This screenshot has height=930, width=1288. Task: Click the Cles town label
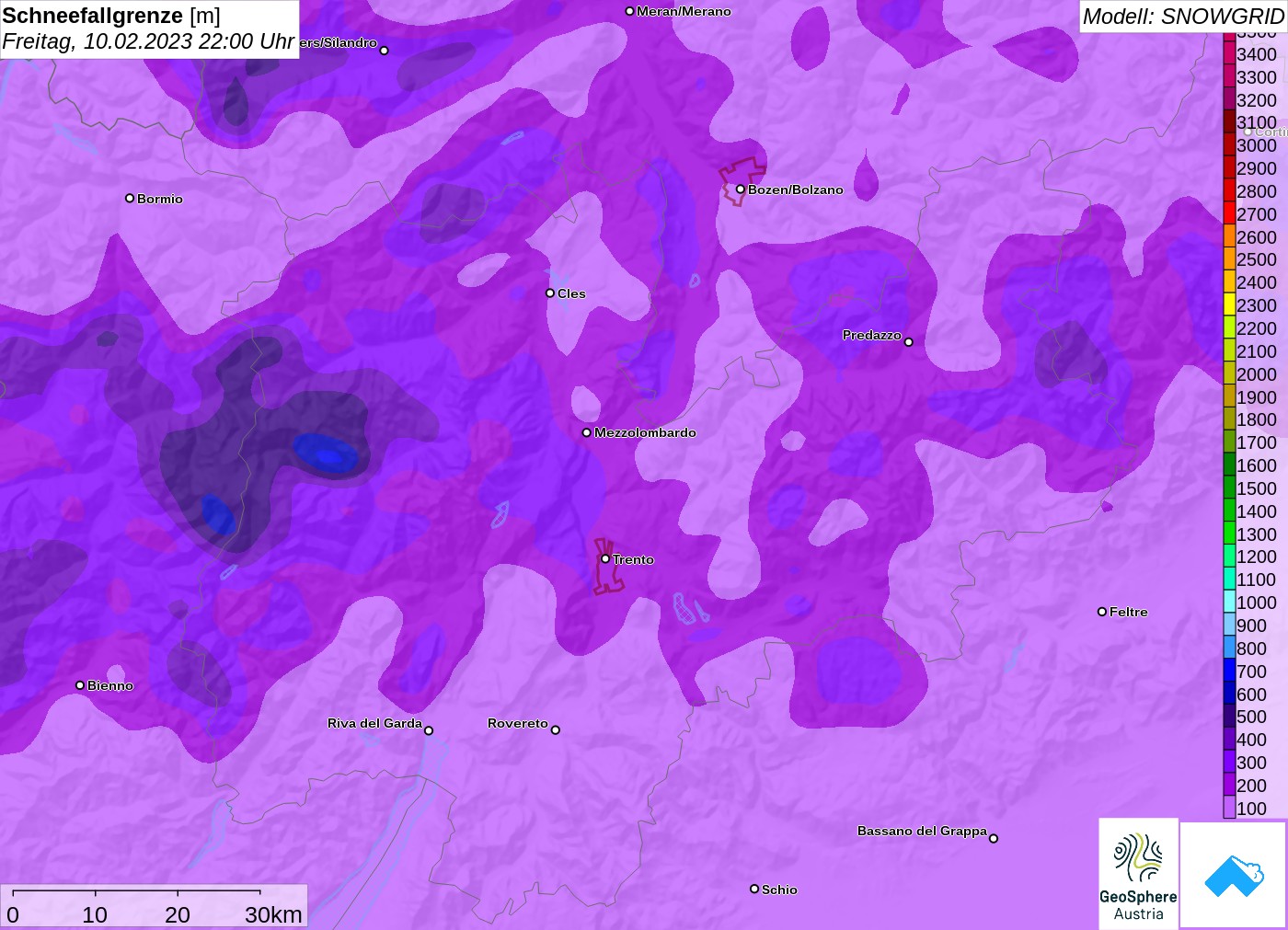tap(571, 293)
